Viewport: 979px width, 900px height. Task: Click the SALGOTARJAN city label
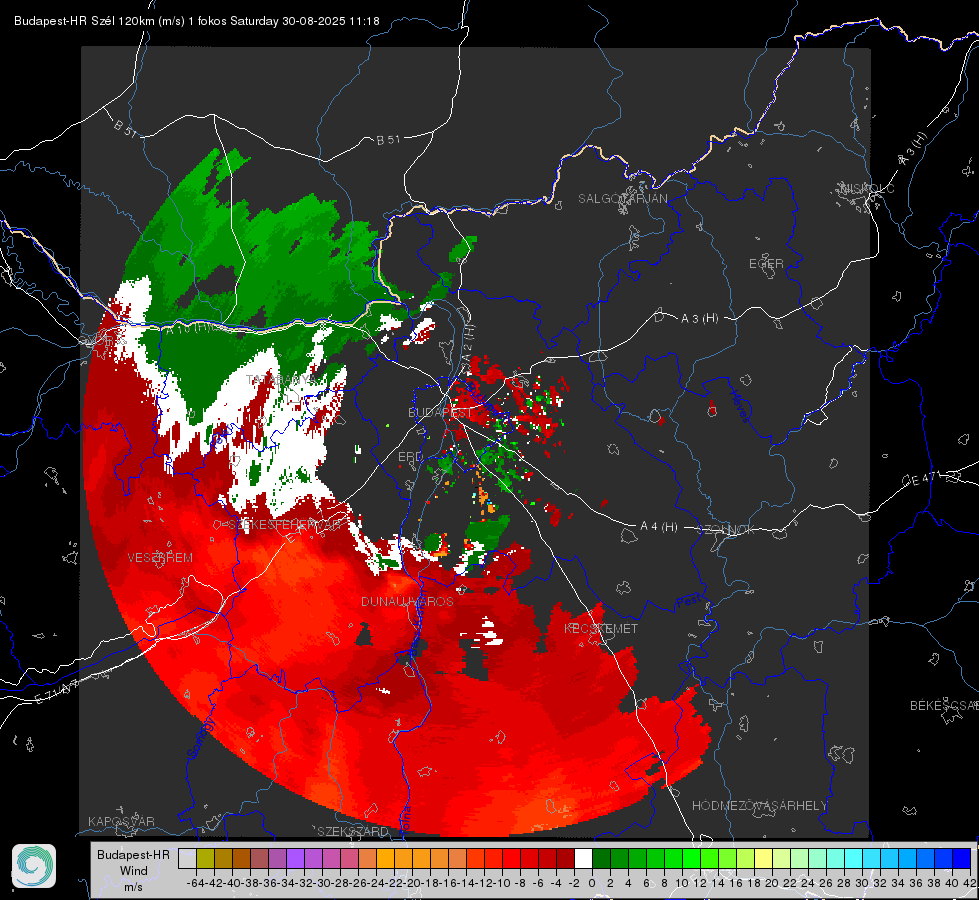pos(622,199)
